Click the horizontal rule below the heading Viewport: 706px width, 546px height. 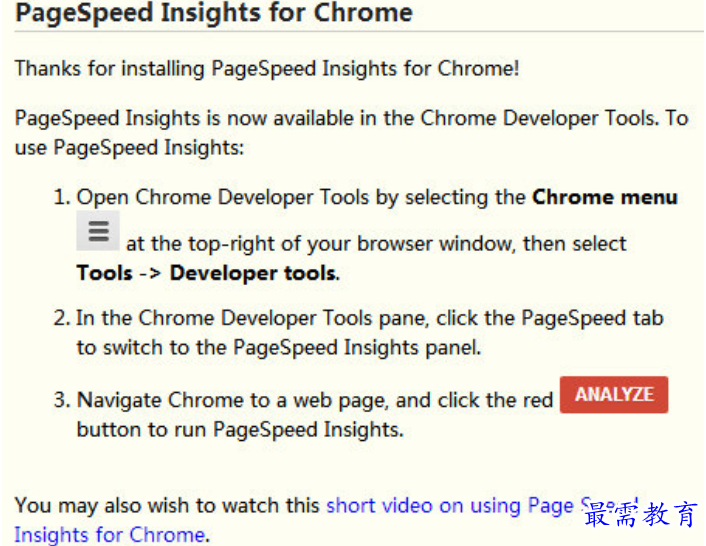359,32
